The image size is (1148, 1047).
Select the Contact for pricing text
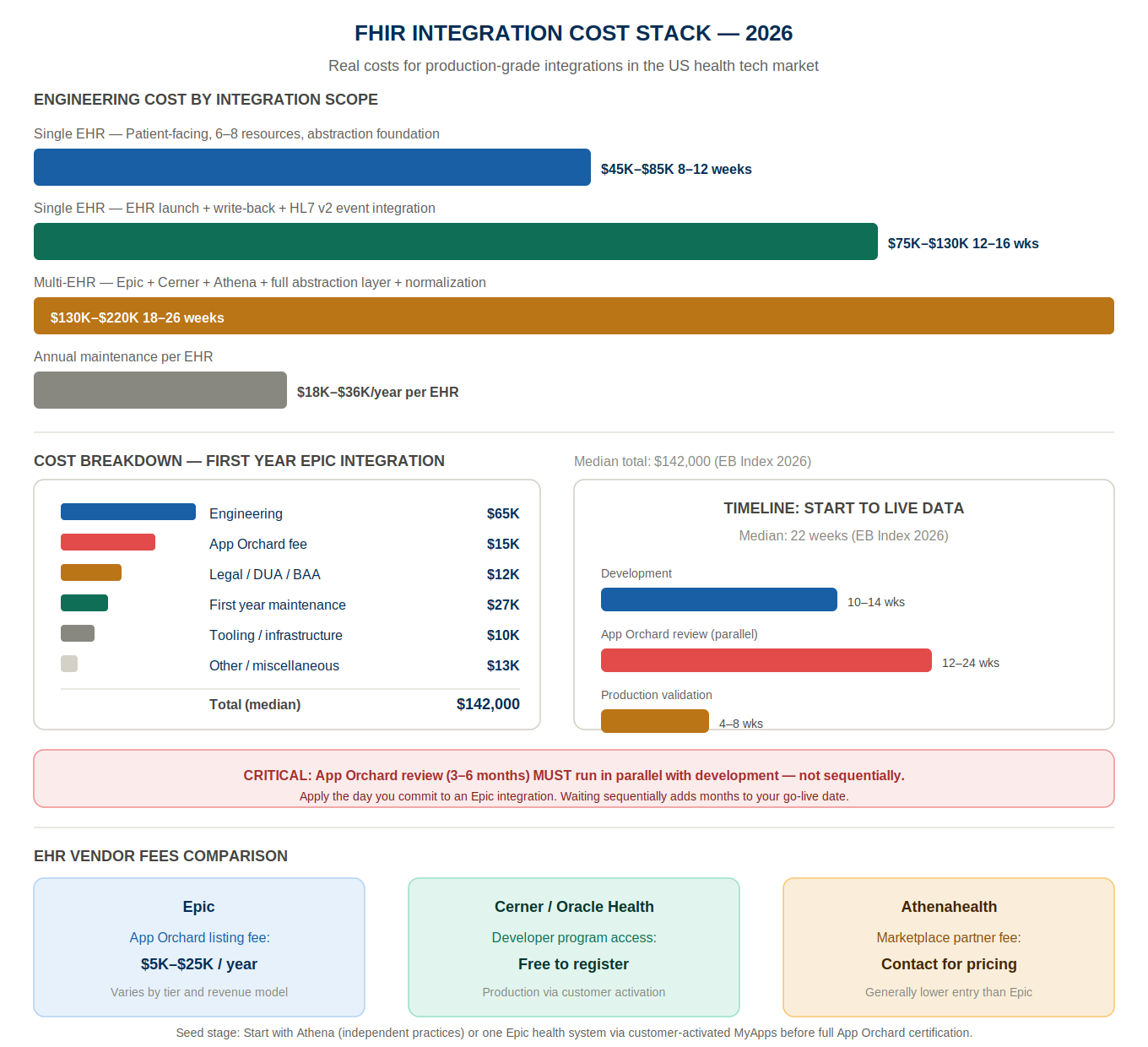click(x=949, y=964)
